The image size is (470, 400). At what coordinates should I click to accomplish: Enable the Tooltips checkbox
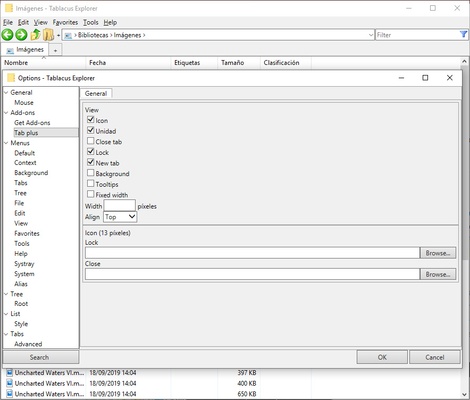(x=90, y=183)
